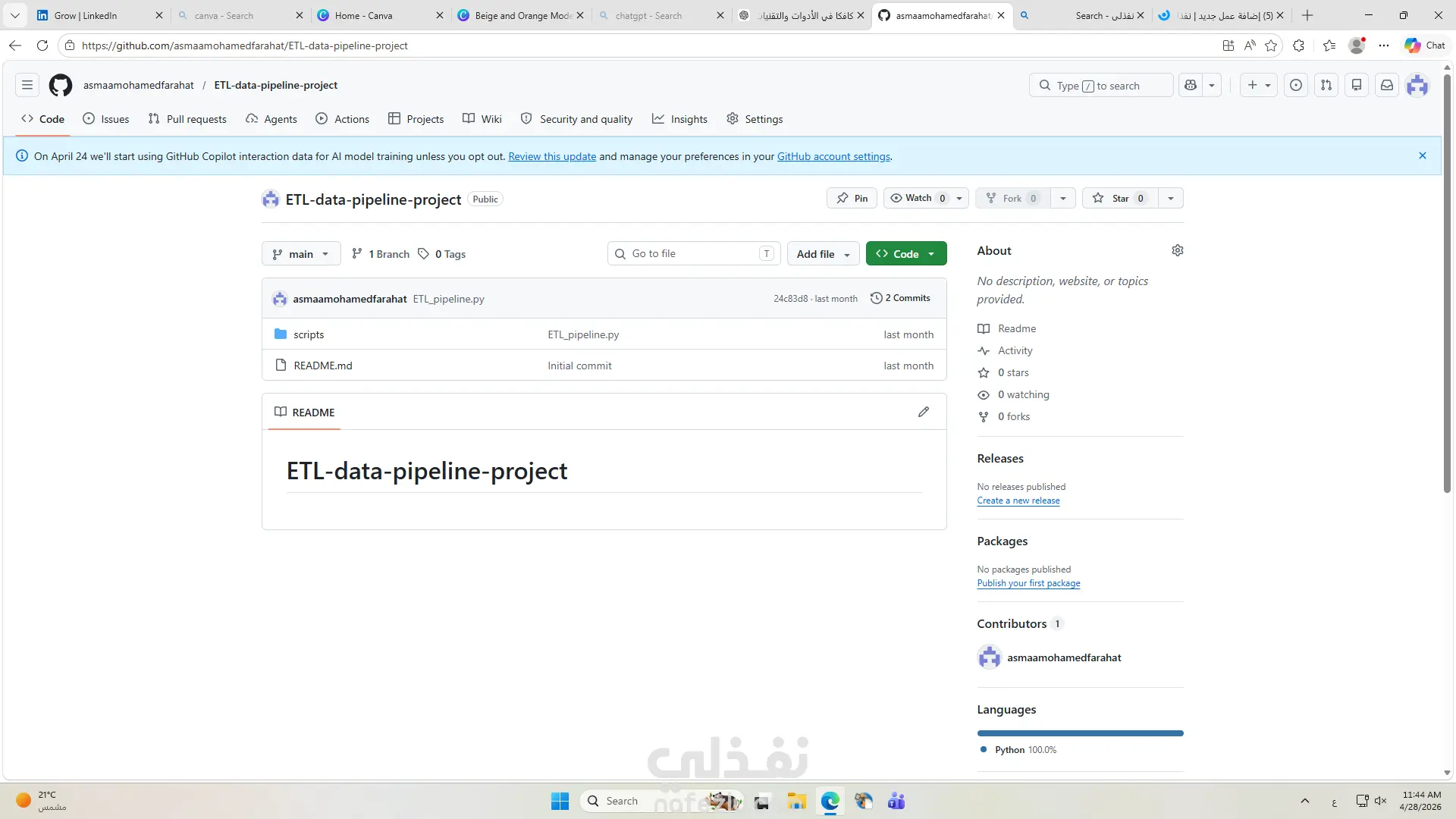
Task: Switch to the Projects tab
Action: pos(416,119)
